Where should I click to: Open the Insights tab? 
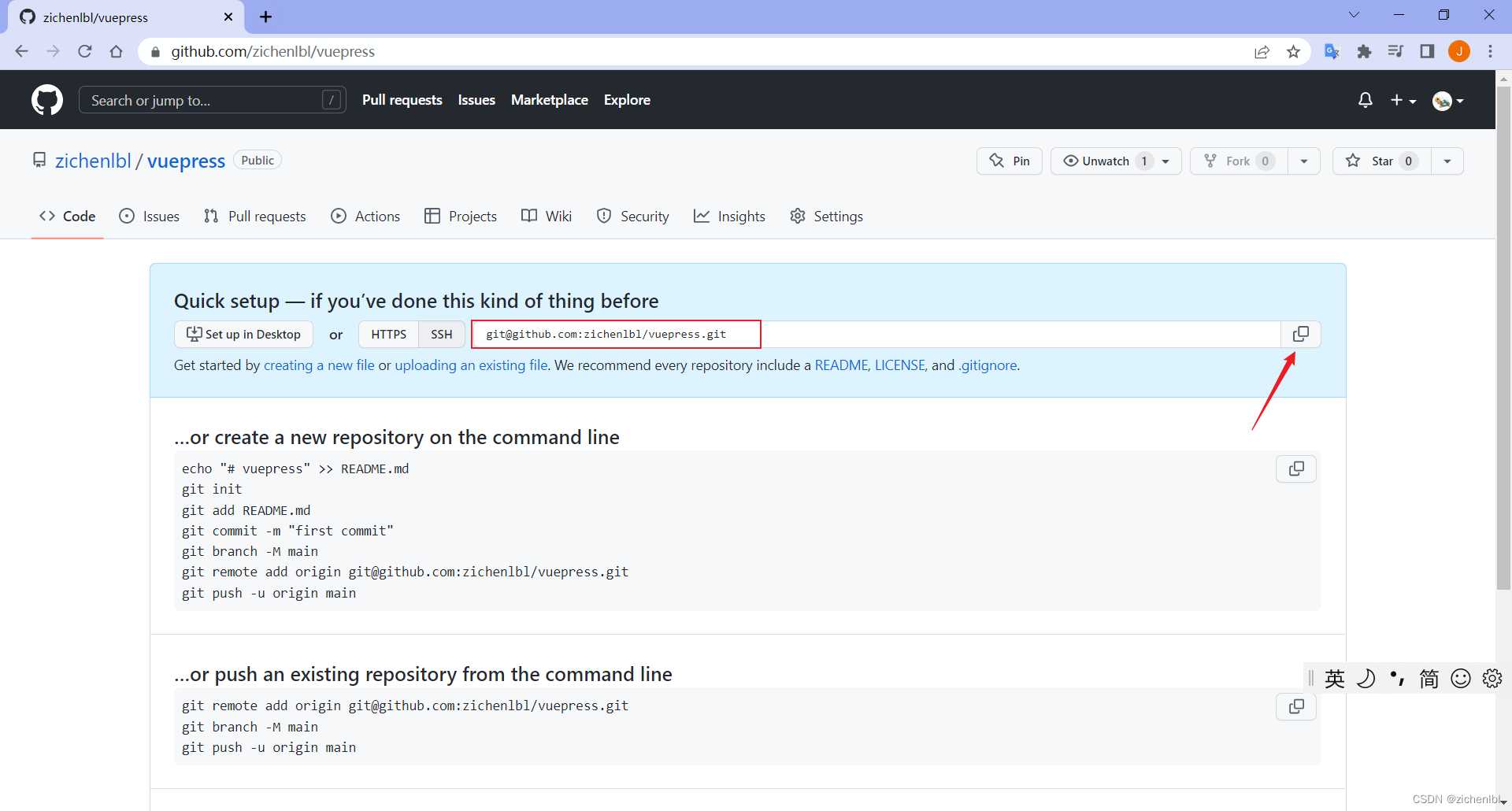730,216
